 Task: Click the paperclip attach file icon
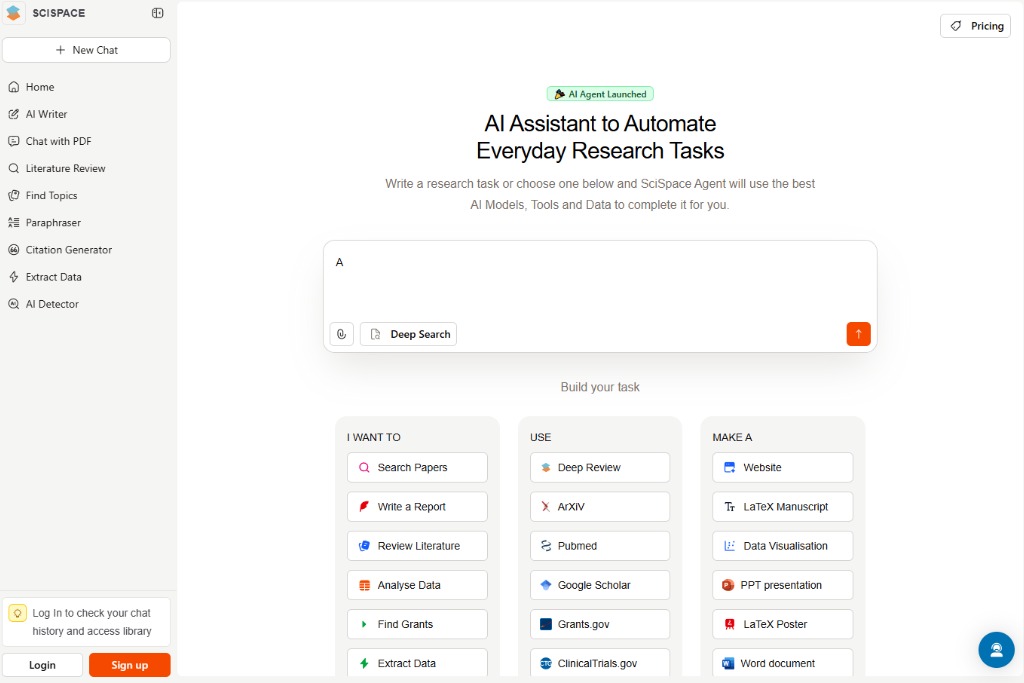(342, 334)
